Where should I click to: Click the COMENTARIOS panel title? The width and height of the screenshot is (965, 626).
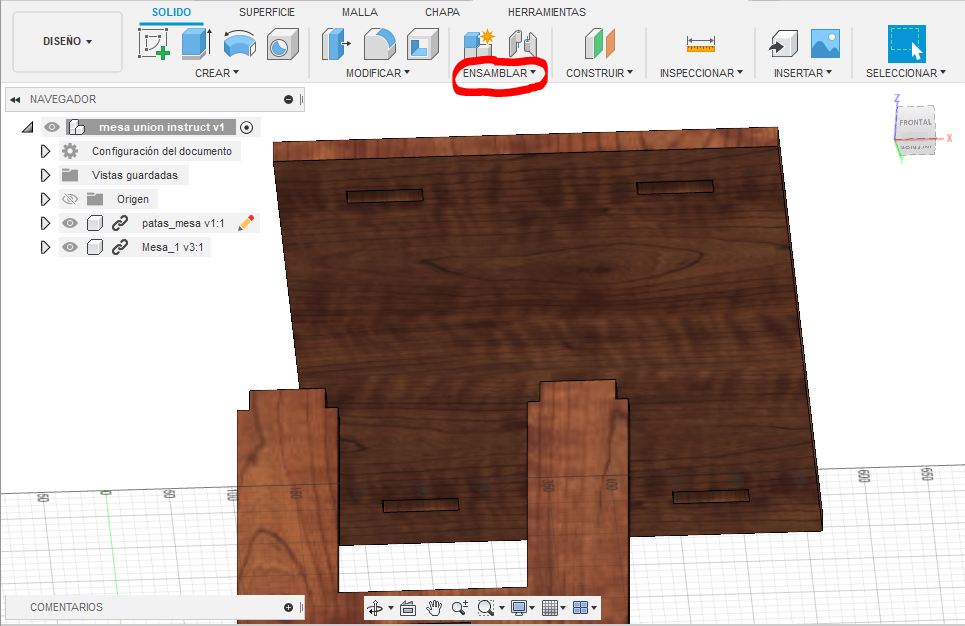[x=66, y=607]
